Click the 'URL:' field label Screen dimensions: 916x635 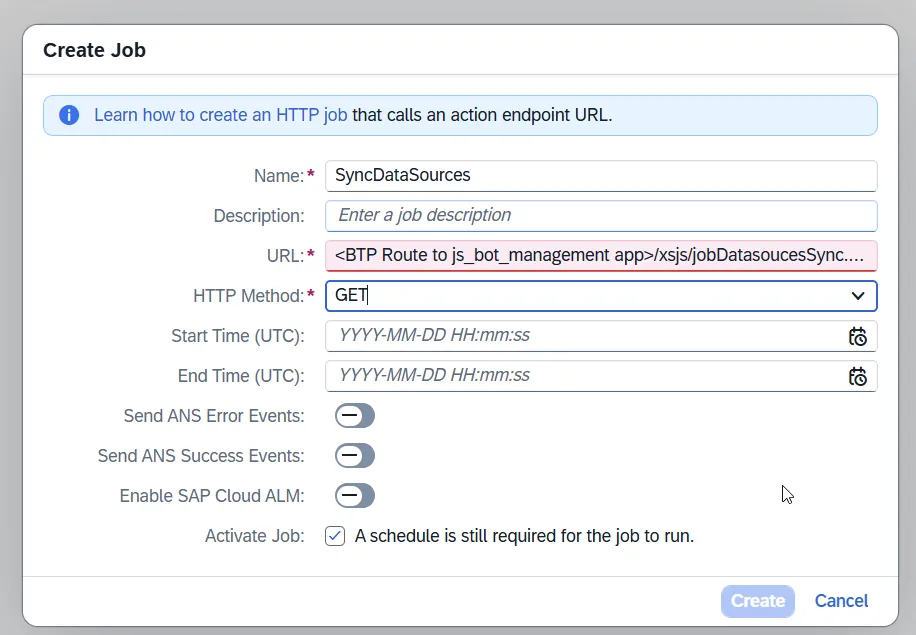pyautogui.click(x=286, y=256)
